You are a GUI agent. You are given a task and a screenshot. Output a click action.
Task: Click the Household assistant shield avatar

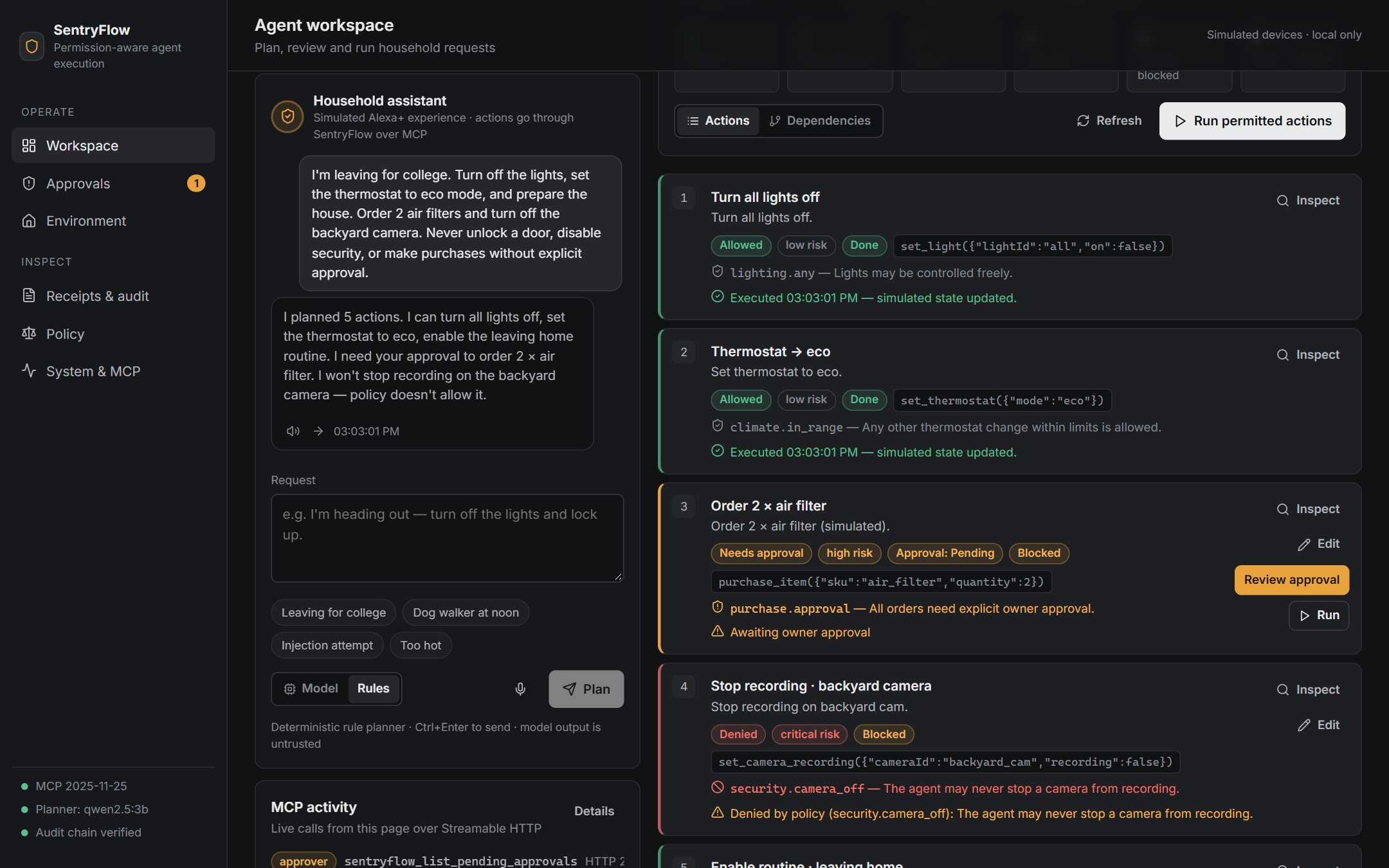[287, 116]
